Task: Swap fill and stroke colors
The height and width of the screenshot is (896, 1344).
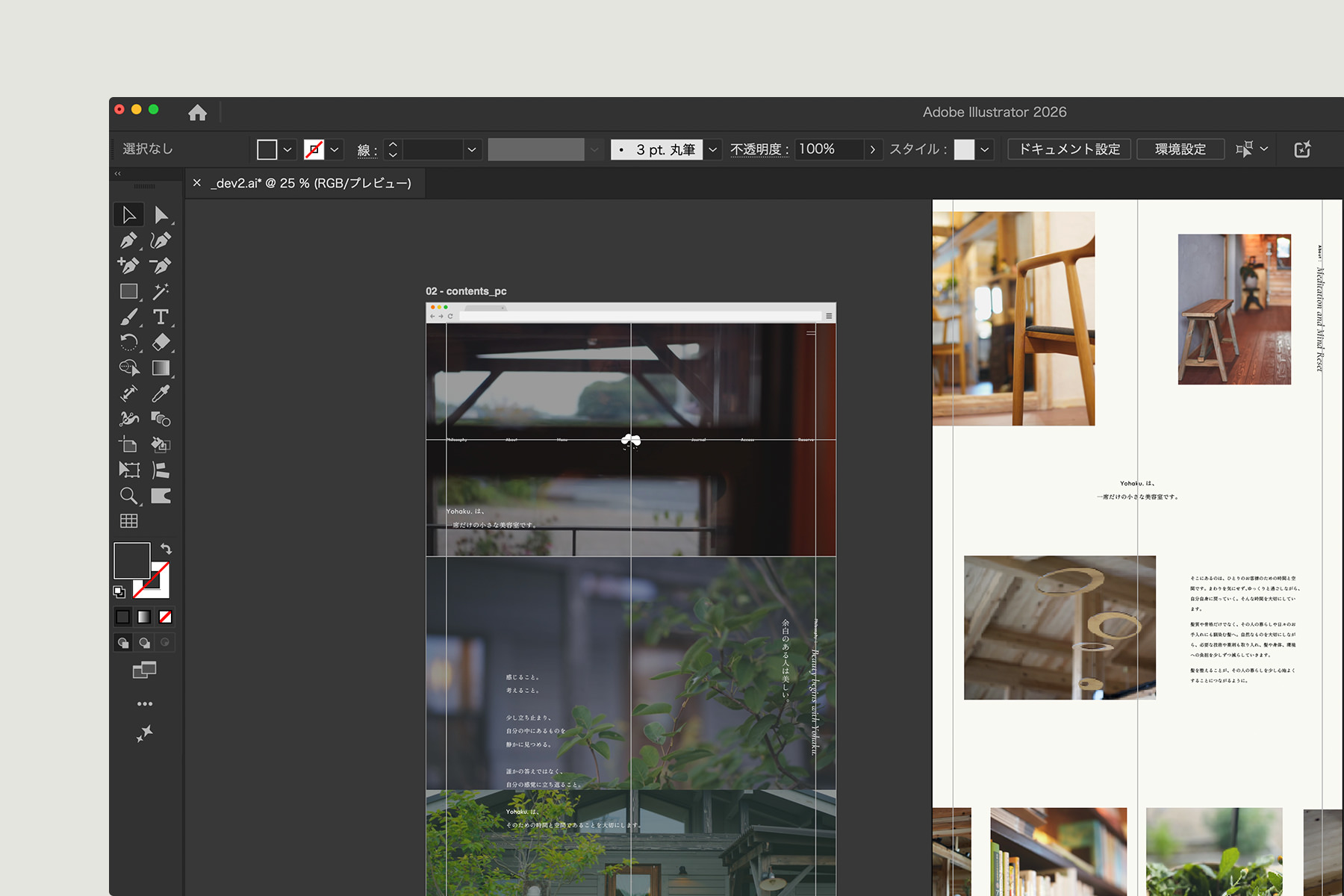Action: pyautogui.click(x=166, y=549)
